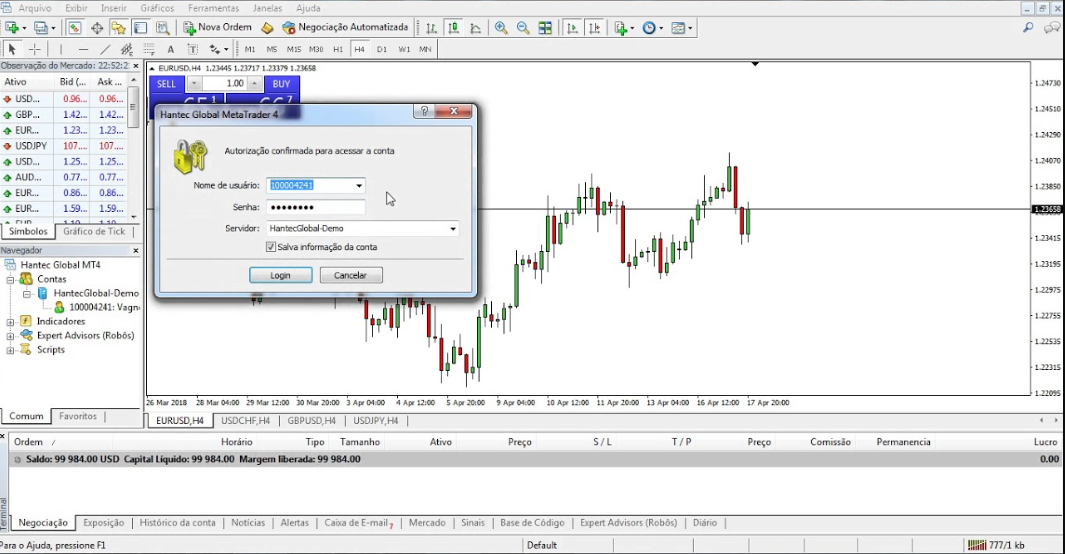Image resolution: width=1065 pixels, height=554 pixels.
Task: Click the New Chart toolbar icon
Action: coord(12,28)
